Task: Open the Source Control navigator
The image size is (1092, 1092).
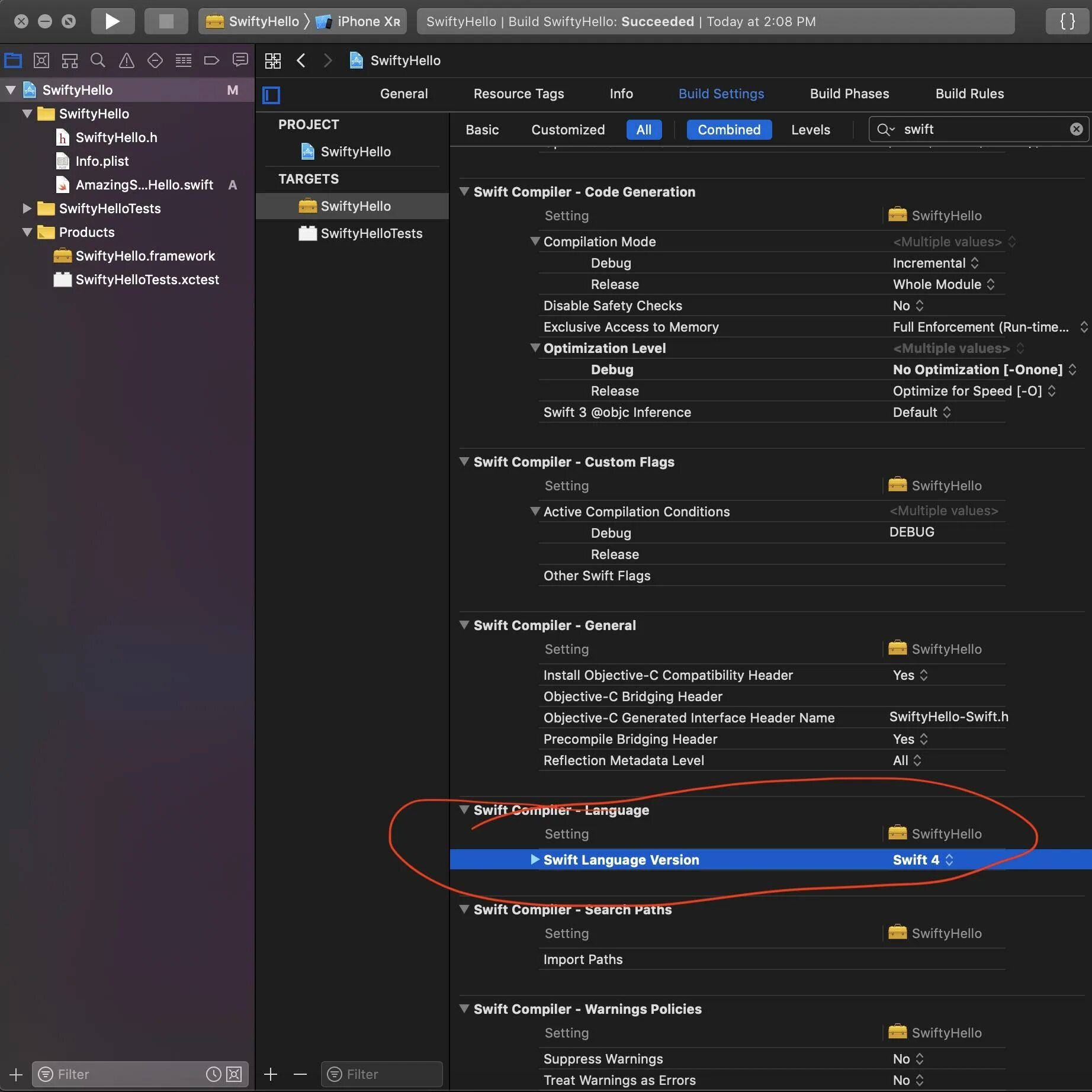Action: click(41, 60)
